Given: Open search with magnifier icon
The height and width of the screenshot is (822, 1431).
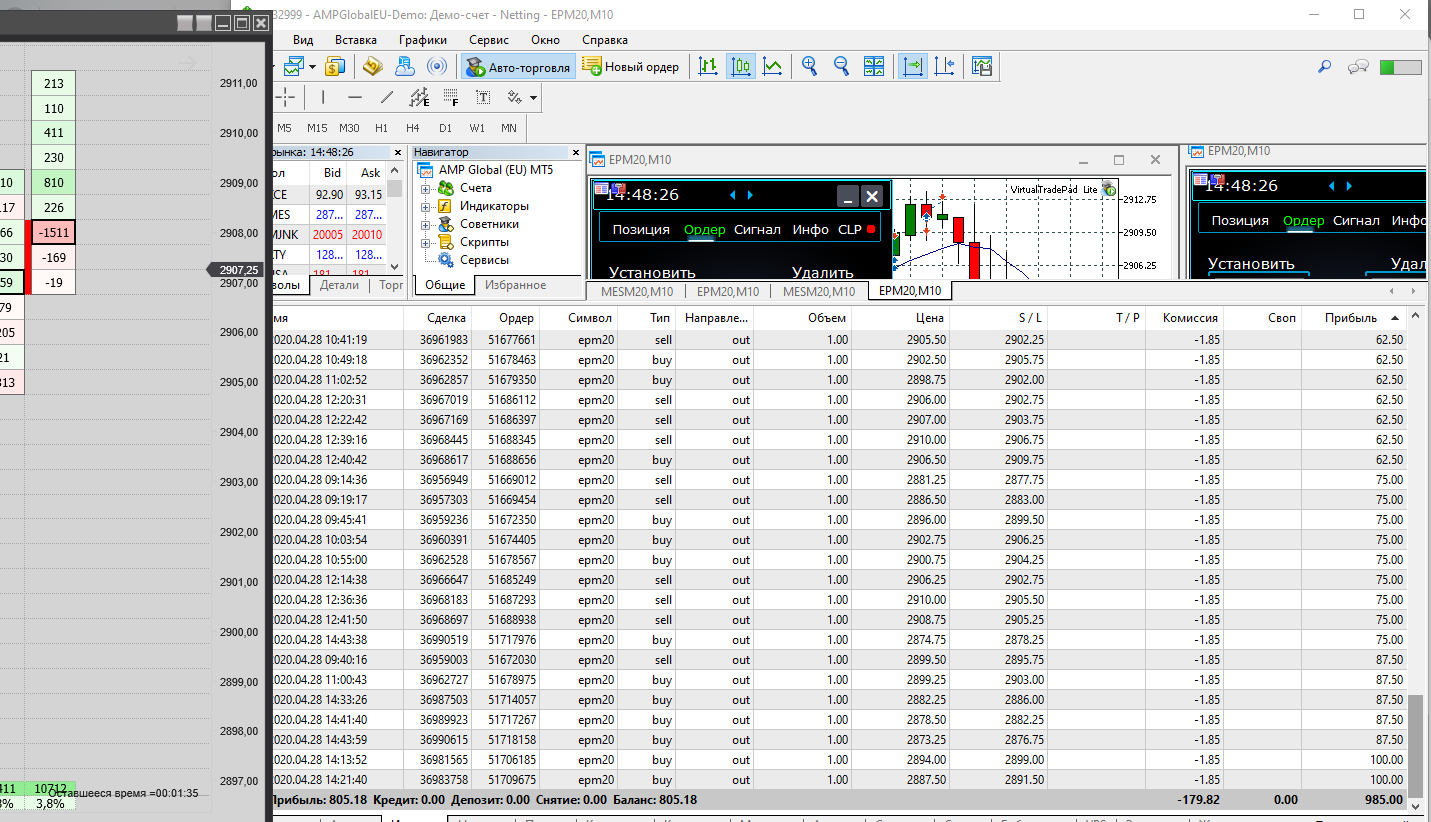Looking at the screenshot, I should point(1324,67).
